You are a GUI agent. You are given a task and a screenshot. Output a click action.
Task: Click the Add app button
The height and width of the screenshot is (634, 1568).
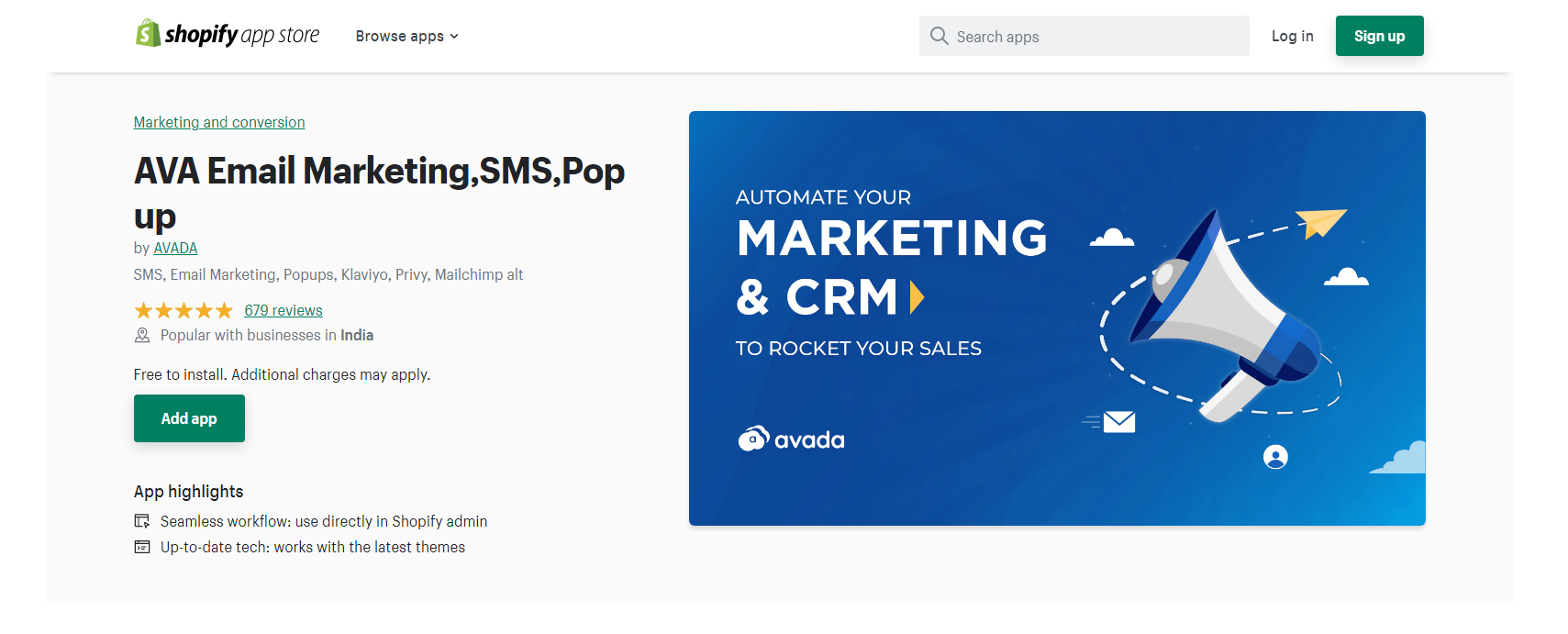click(x=189, y=418)
